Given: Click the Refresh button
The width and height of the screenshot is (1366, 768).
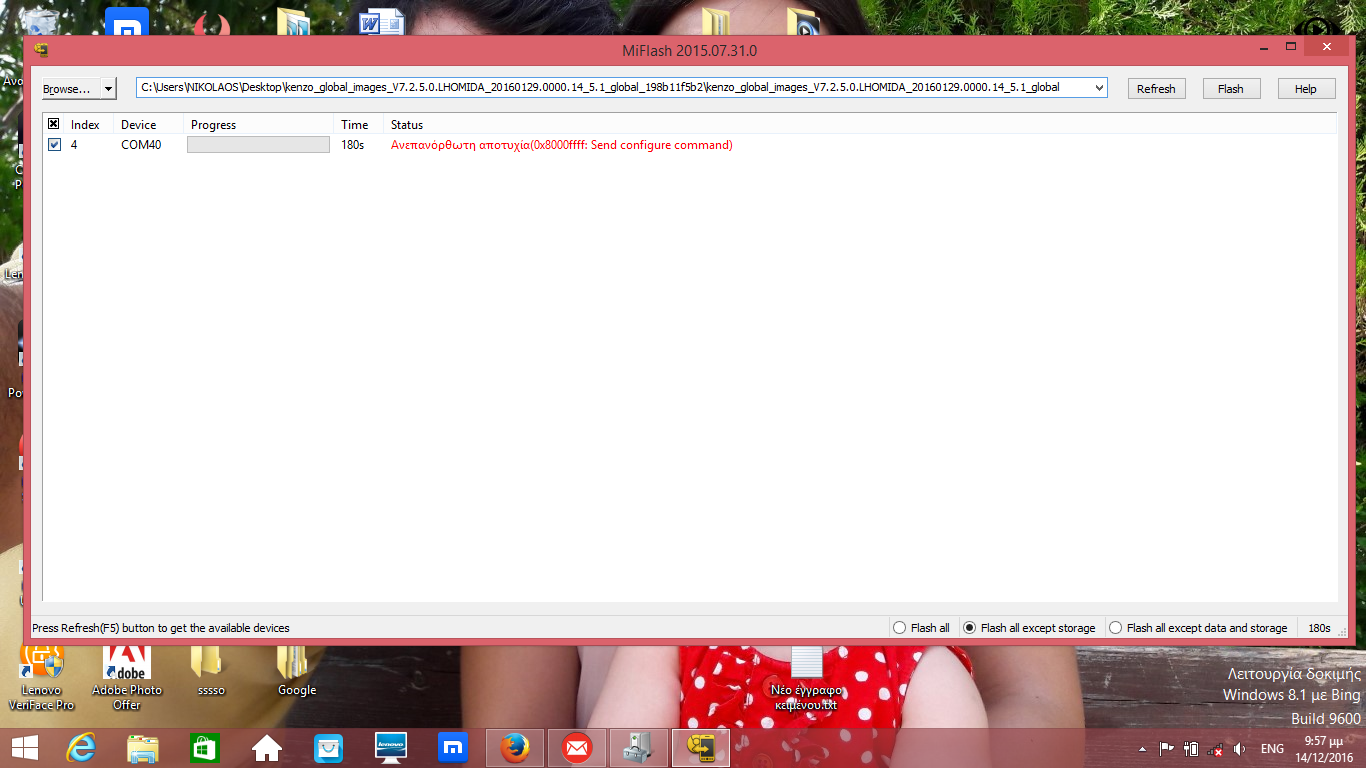Looking at the screenshot, I should click(1156, 89).
